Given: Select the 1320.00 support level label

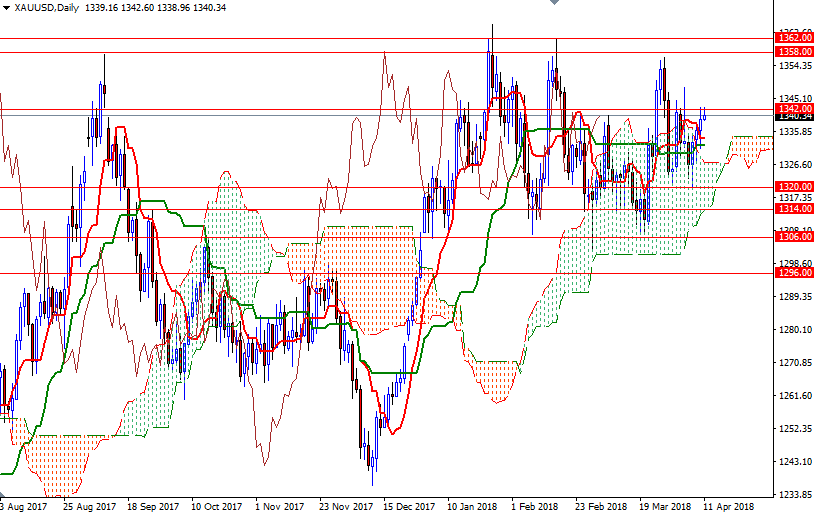Looking at the screenshot, I should click(x=793, y=187).
